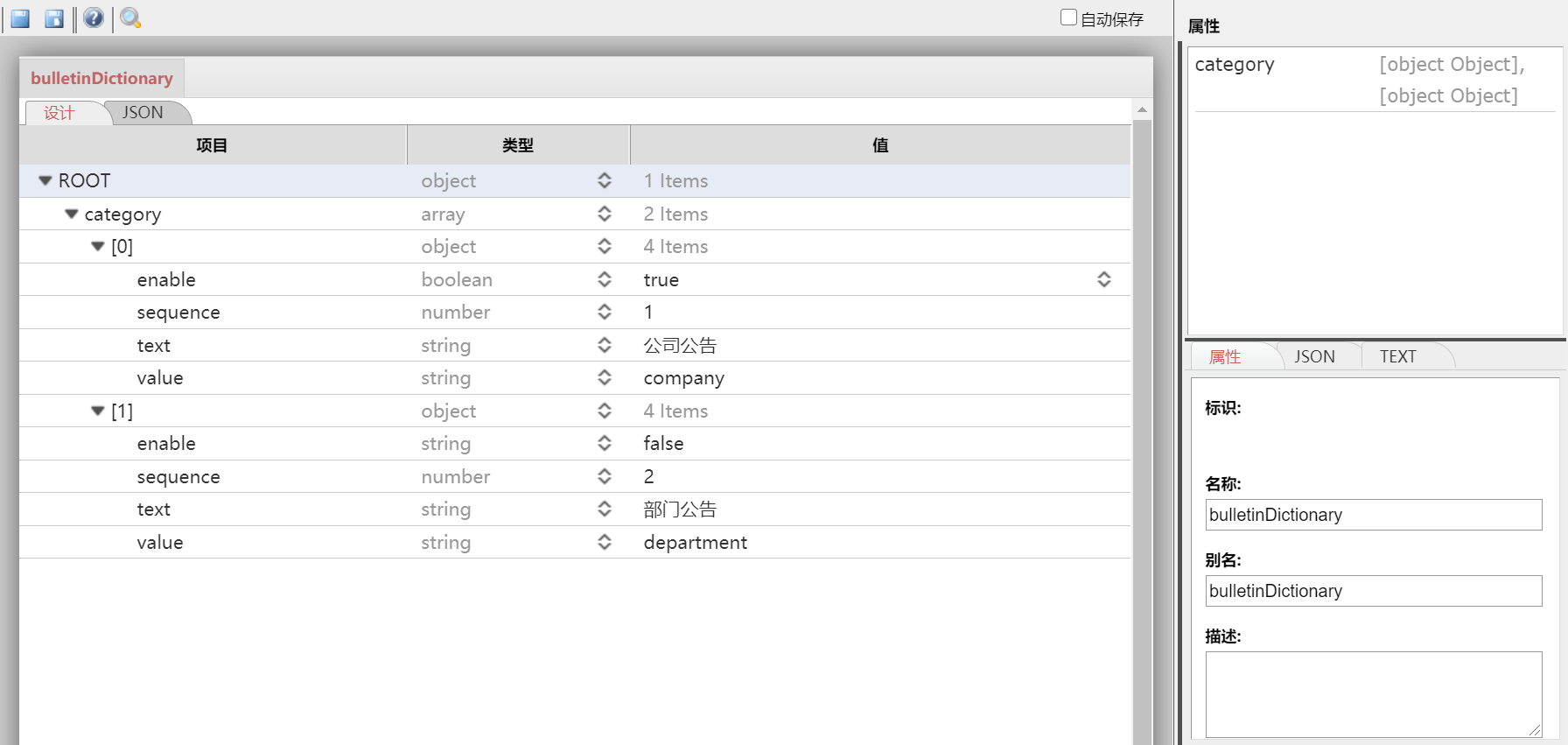The image size is (1568, 745).
Task: Open the TEXT tab in properties panel
Action: (1397, 356)
